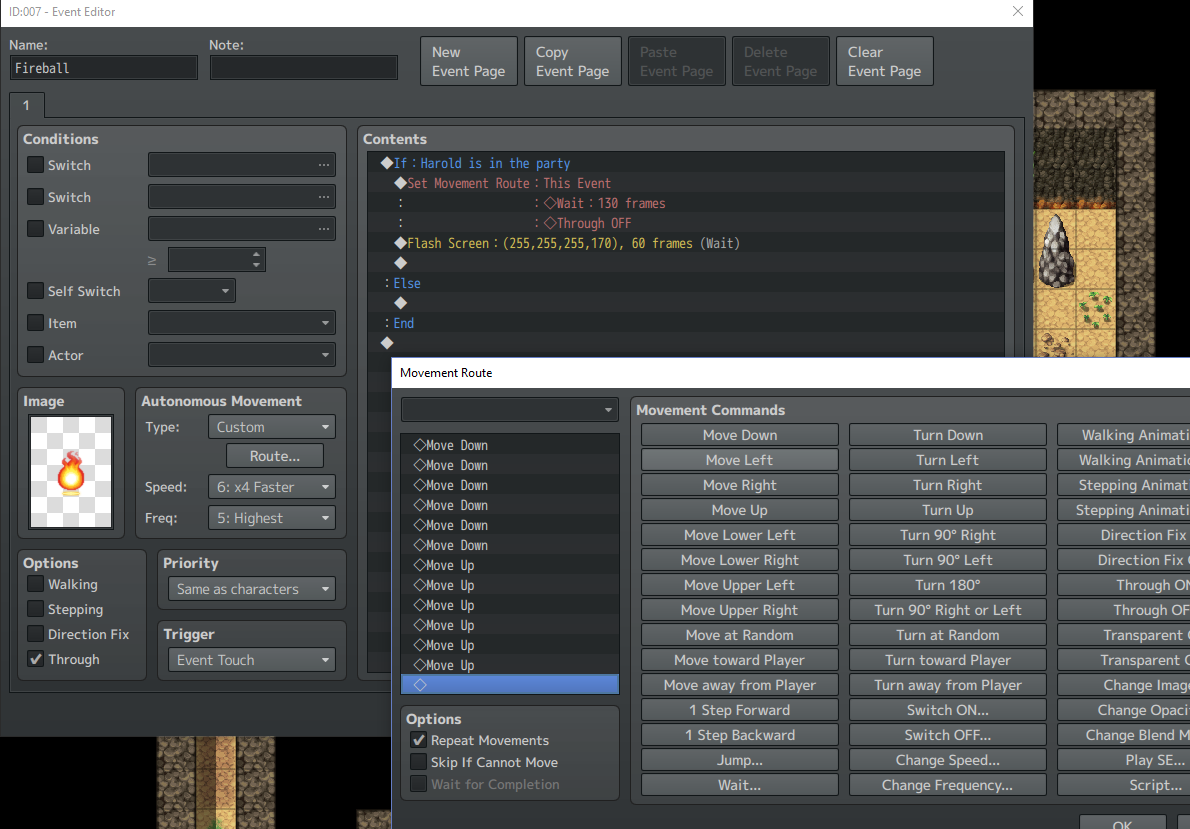Select the Else branch line
This screenshot has width=1190, height=829.
pos(686,283)
